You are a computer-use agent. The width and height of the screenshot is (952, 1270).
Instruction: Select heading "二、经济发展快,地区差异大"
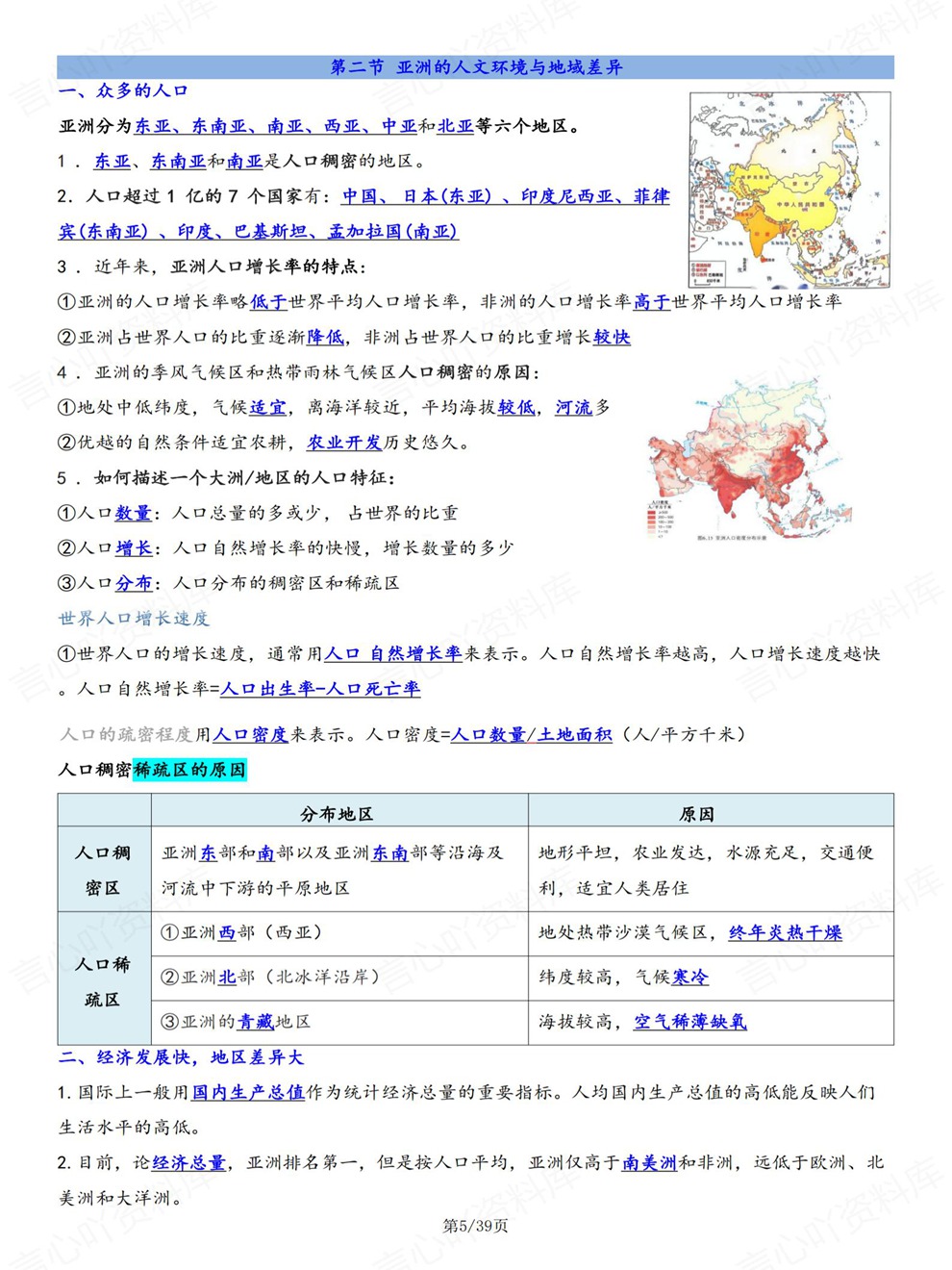click(x=181, y=1057)
